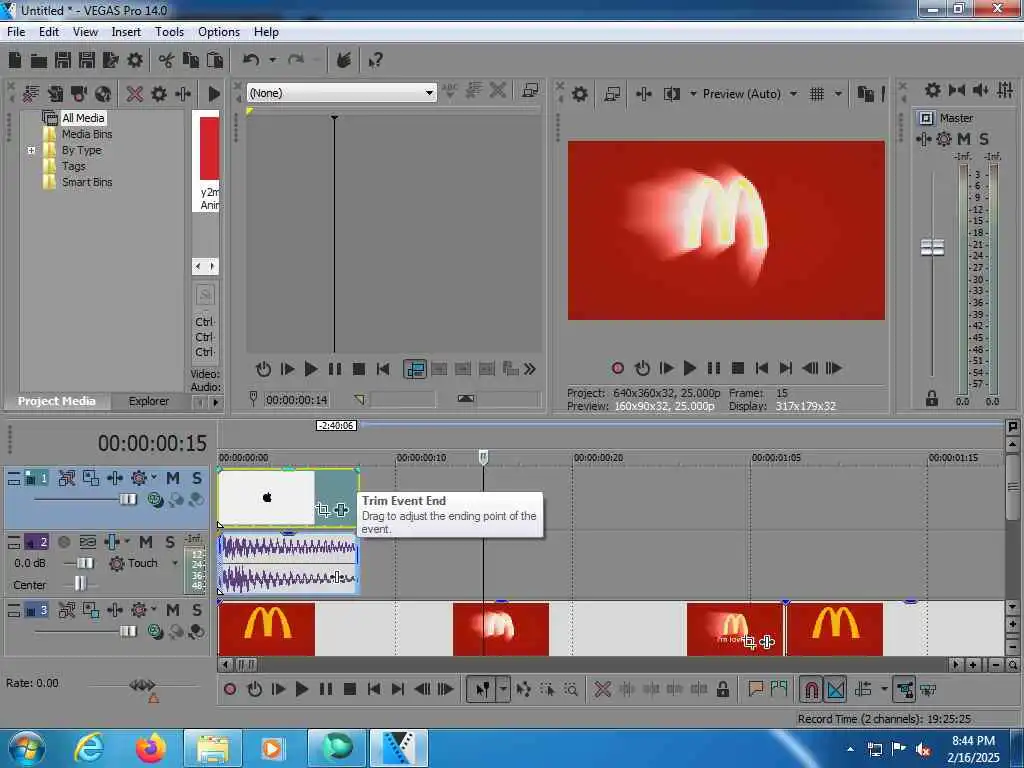This screenshot has height=768, width=1024.
Task: Switch to the Project Media tab
Action: [x=57, y=401]
